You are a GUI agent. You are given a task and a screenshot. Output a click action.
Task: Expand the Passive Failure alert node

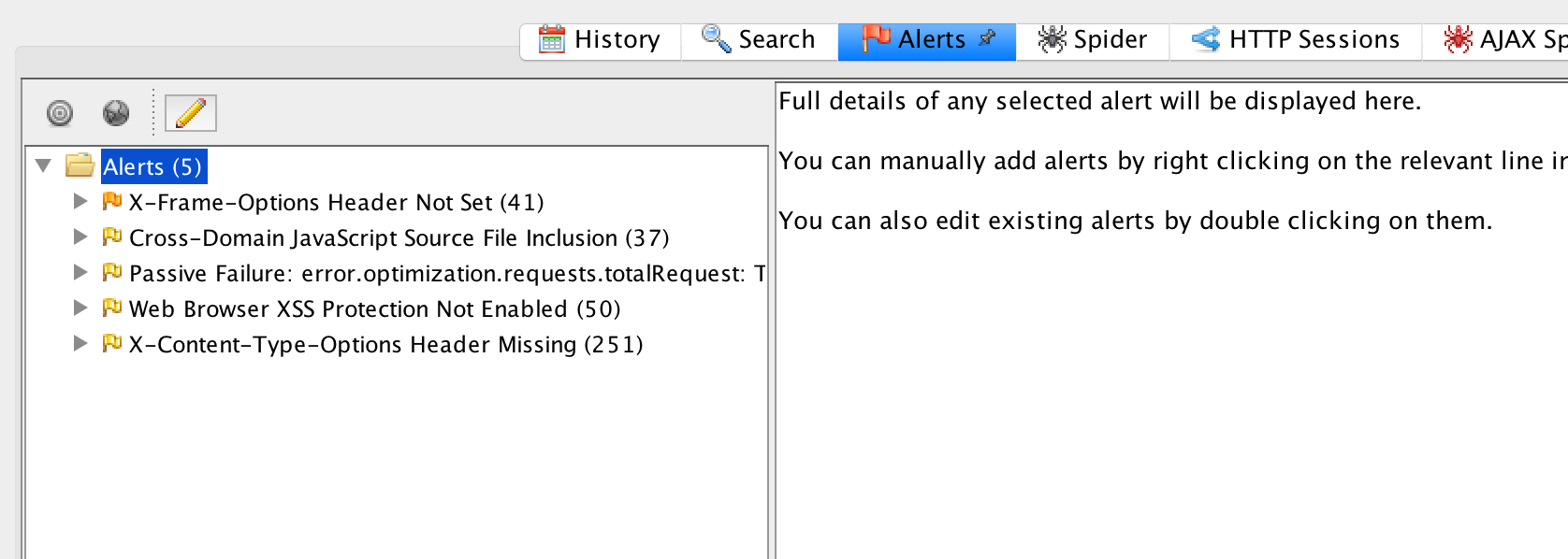pos(80,272)
